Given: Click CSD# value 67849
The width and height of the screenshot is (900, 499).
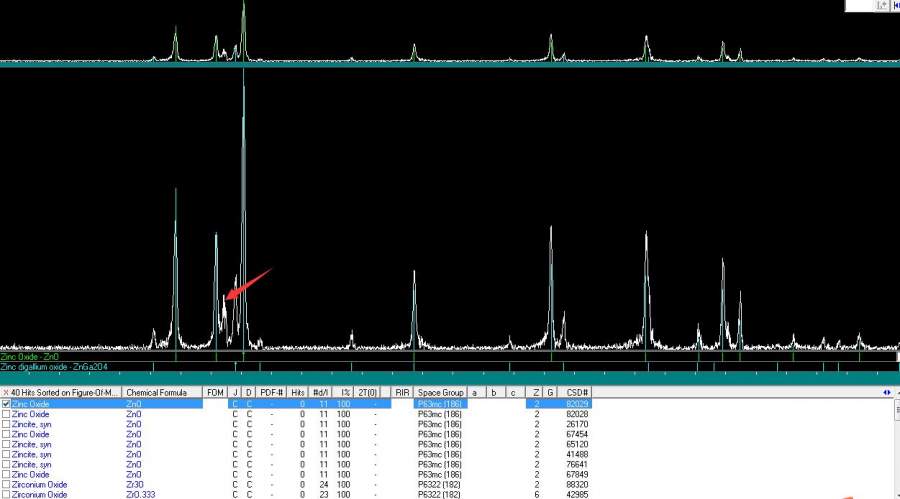Looking at the screenshot, I should tap(577, 474).
